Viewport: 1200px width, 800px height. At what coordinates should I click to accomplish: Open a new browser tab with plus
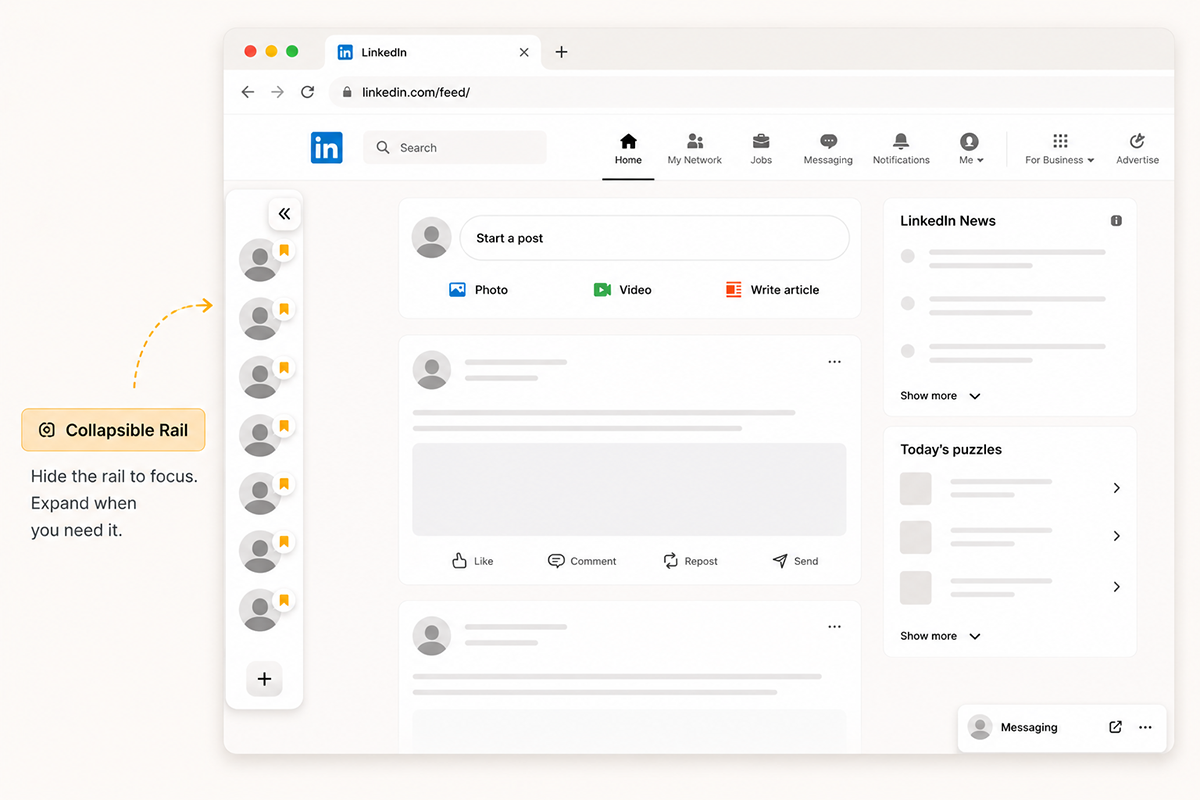click(561, 52)
